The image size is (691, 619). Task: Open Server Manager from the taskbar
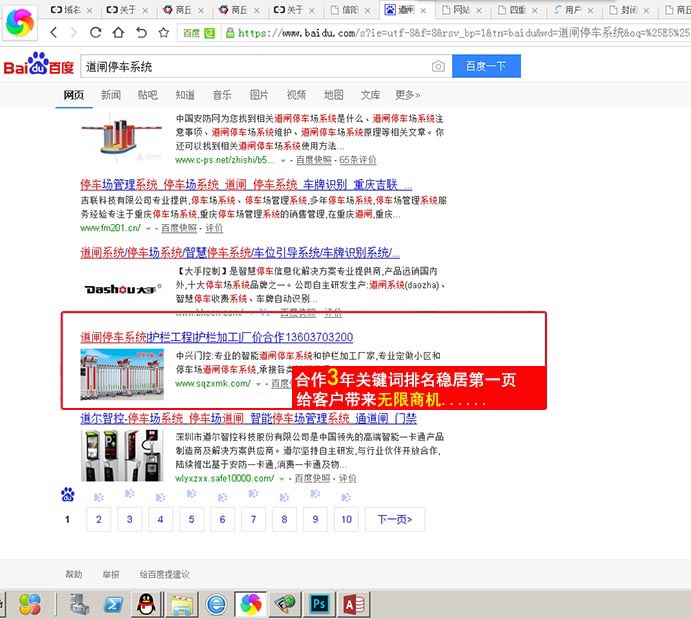click(x=80, y=604)
